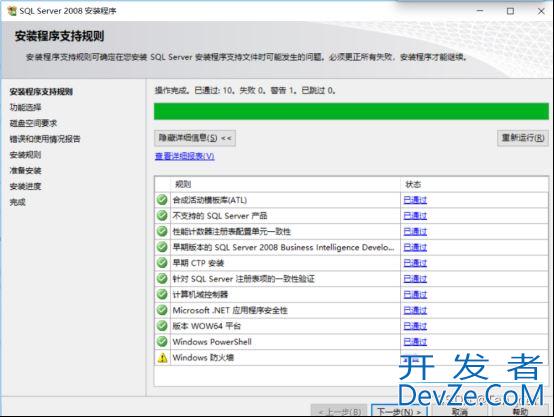
Task: Click yellow warning icon for Windows 防火墙
Action: tap(162, 358)
